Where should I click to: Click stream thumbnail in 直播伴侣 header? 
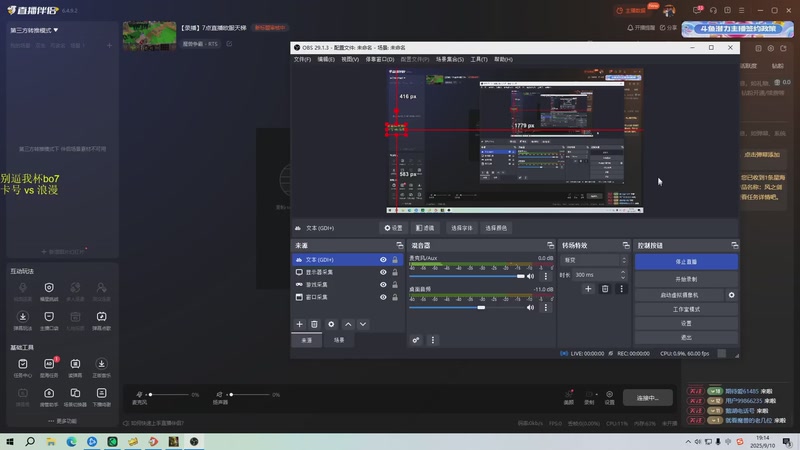coord(149,35)
